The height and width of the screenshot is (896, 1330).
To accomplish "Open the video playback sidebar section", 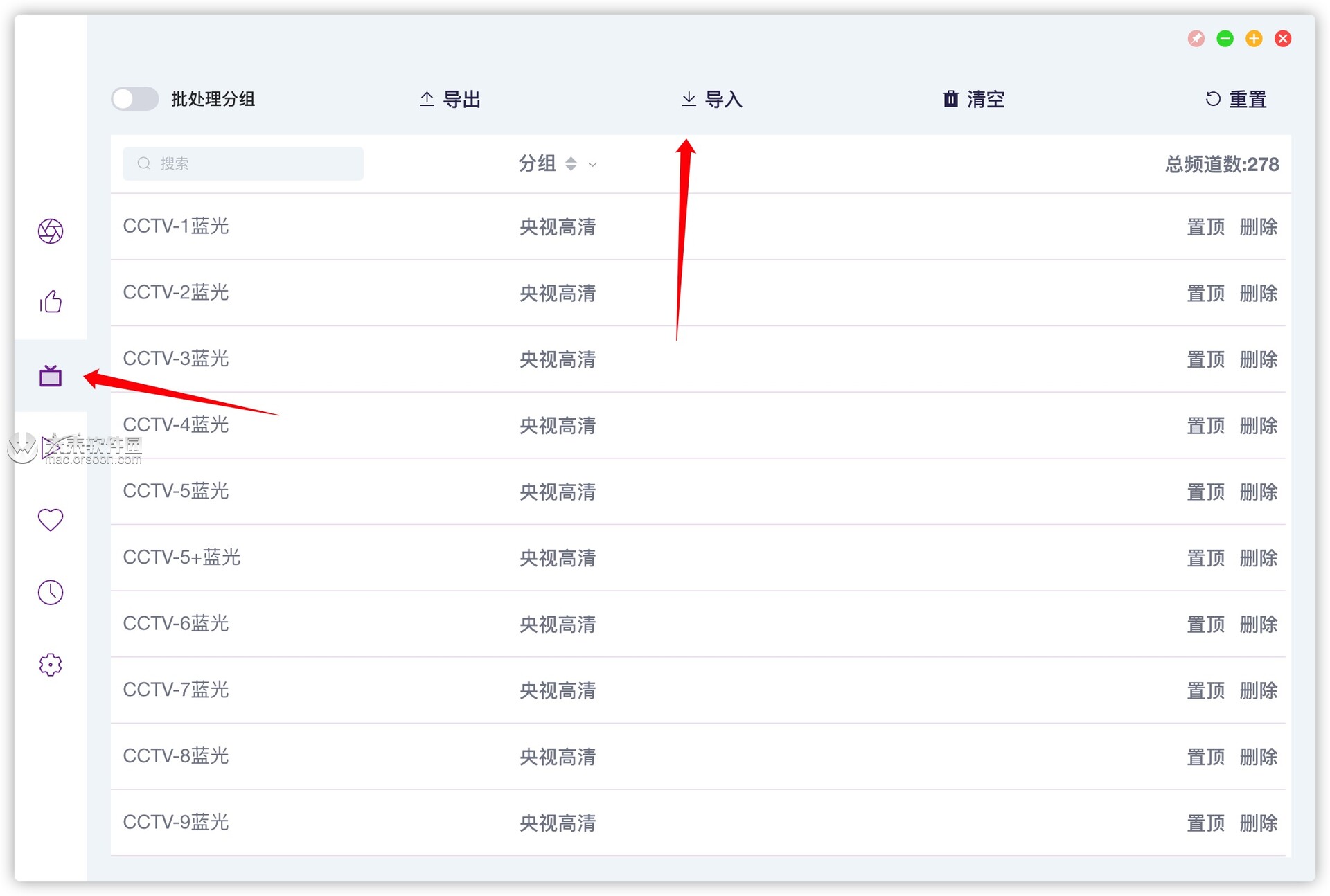I will click(50, 447).
